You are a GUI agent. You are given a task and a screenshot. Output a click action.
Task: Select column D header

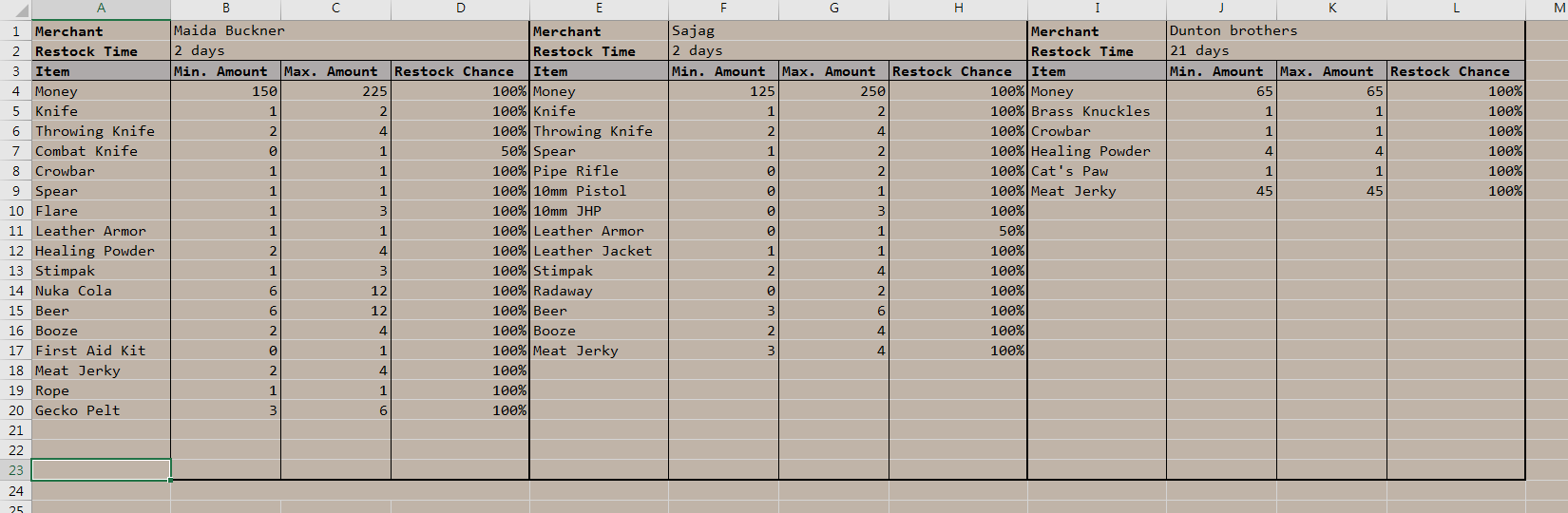(460, 8)
